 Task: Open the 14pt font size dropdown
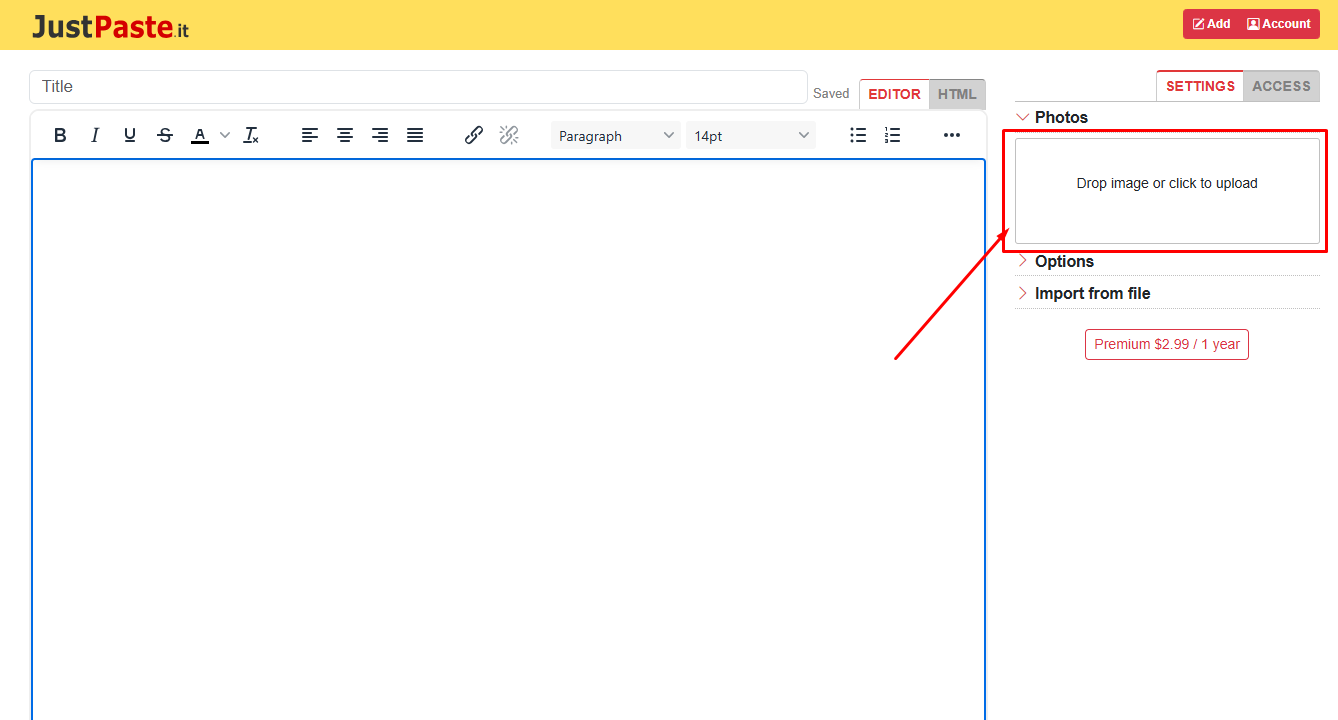751,135
